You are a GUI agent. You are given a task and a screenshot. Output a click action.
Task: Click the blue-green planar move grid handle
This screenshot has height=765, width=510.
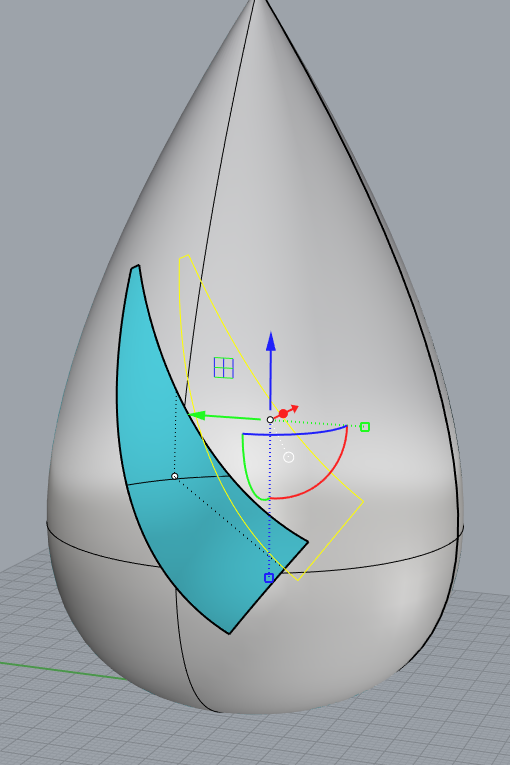click(x=224, y=367)
